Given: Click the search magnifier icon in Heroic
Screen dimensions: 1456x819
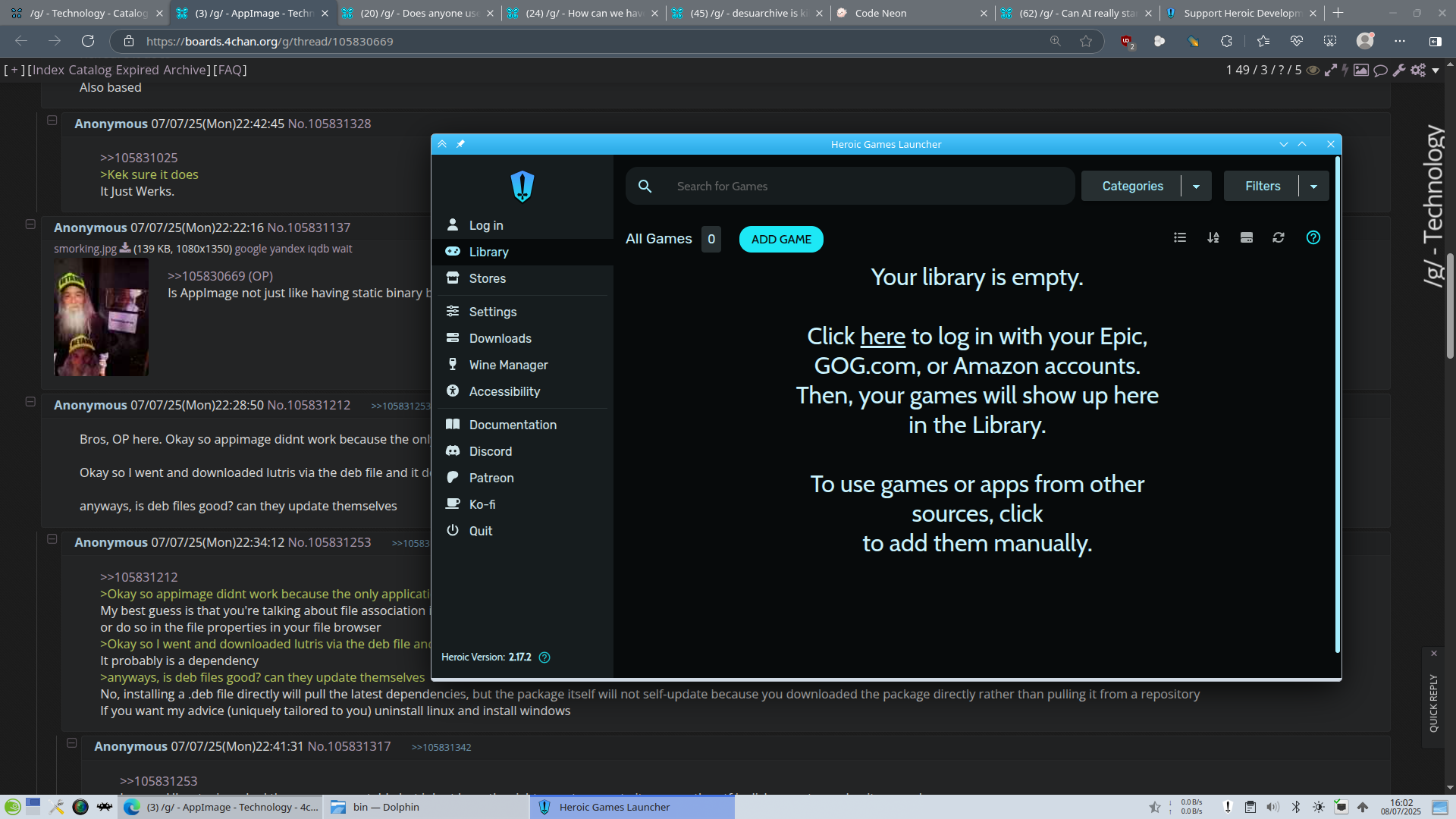Looking at the screenshot, I should pos(645,187).
